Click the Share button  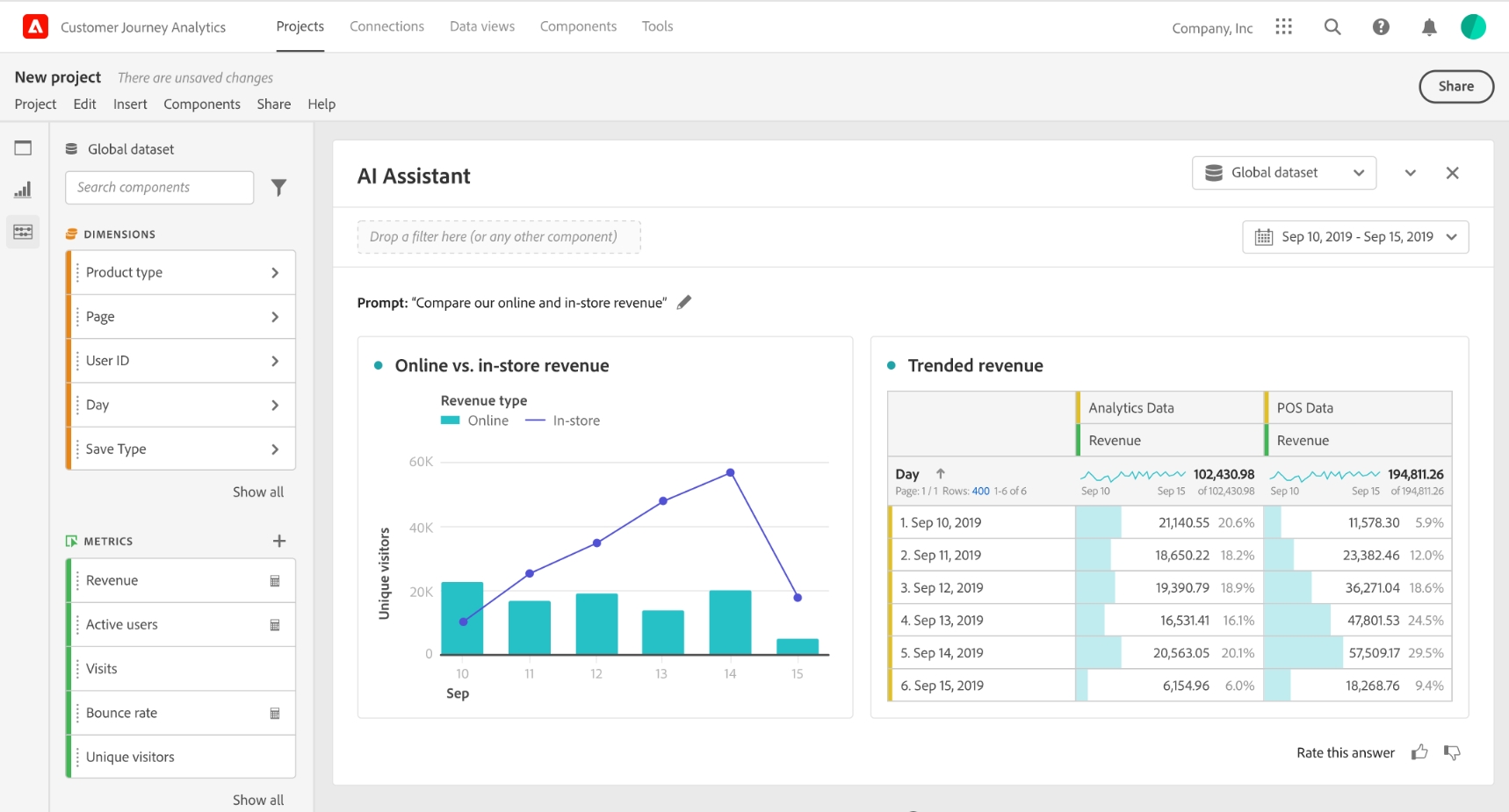(1456, 86)
